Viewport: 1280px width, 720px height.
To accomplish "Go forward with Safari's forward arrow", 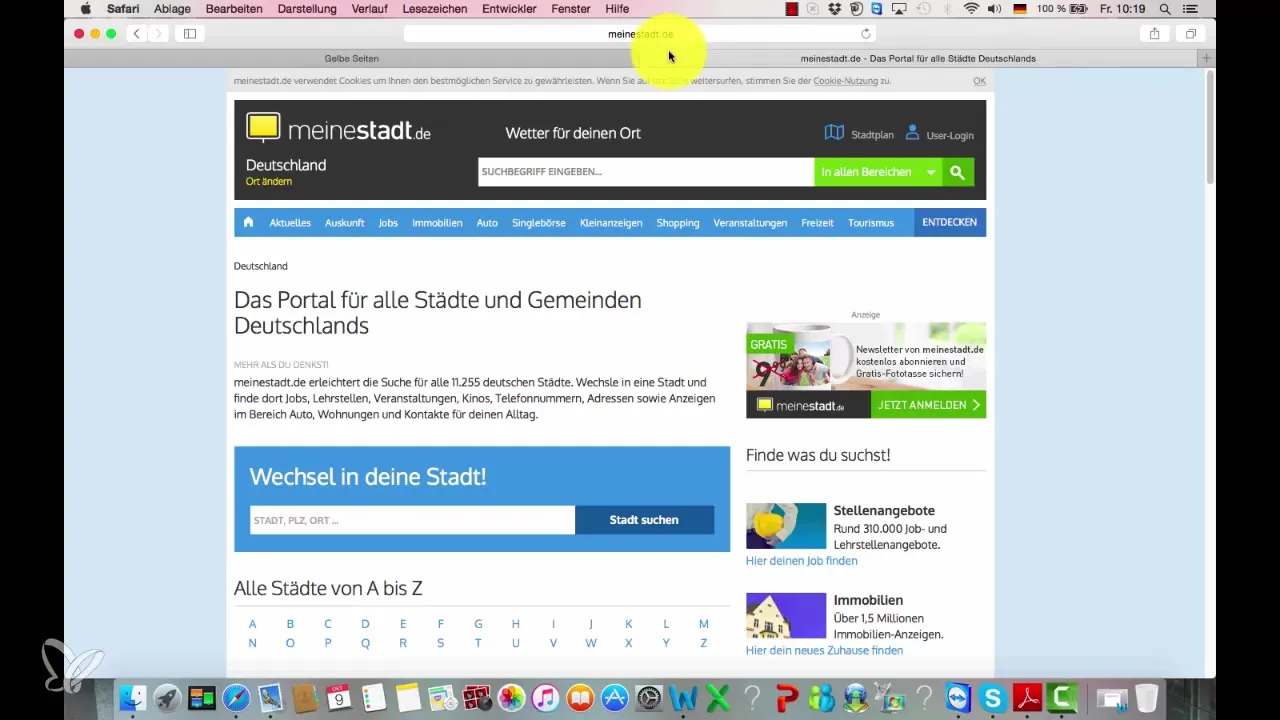I will 157,34.
